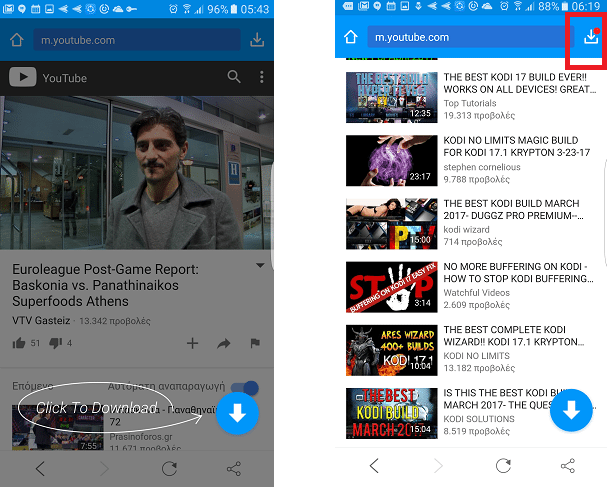Open downloads icon in left phone toolbar
Image resolution: width=607 pixels, height=487 pixels.
[x=257, y=39]
